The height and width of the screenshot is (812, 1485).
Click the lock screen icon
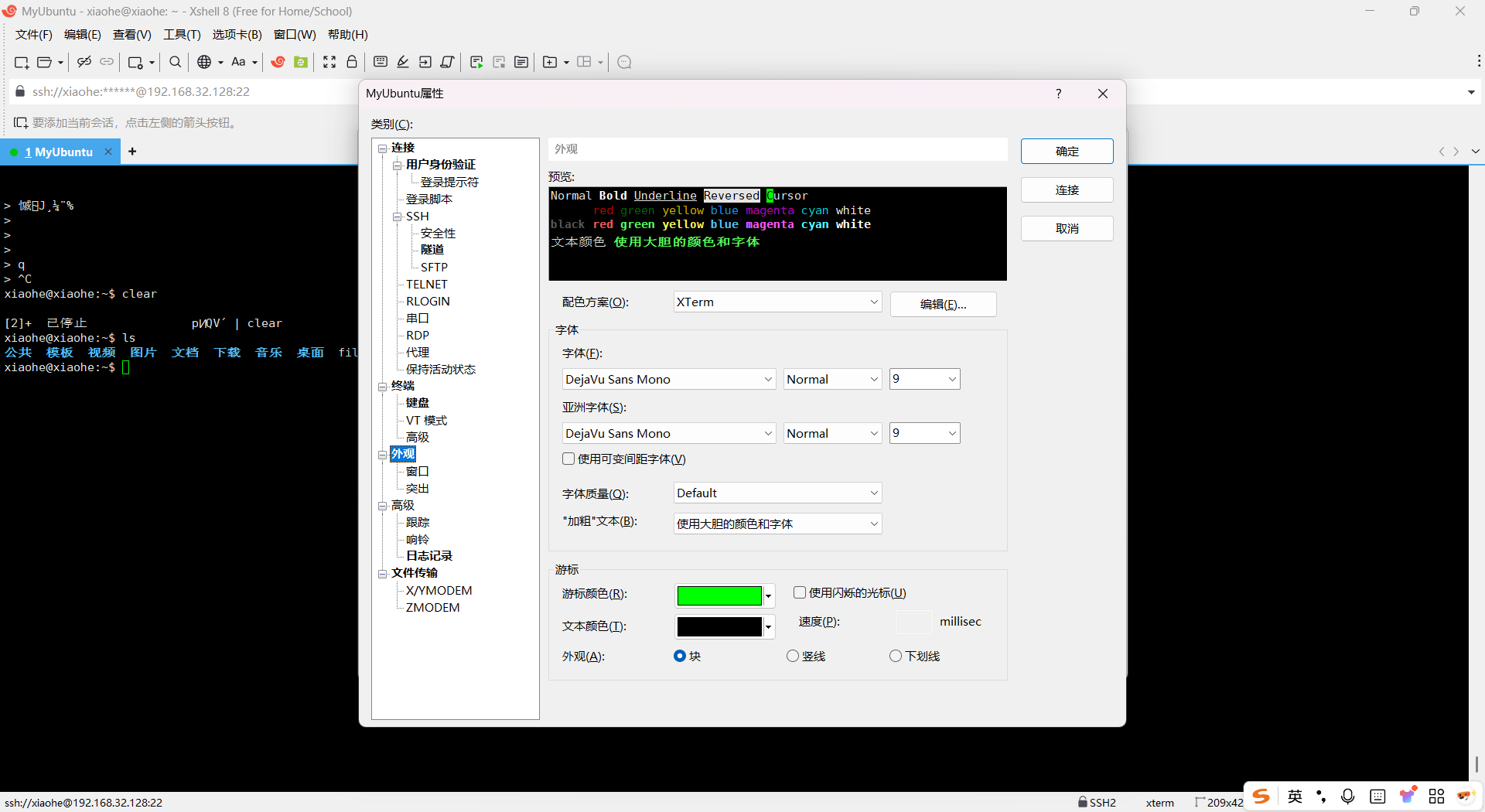[351, 62]
